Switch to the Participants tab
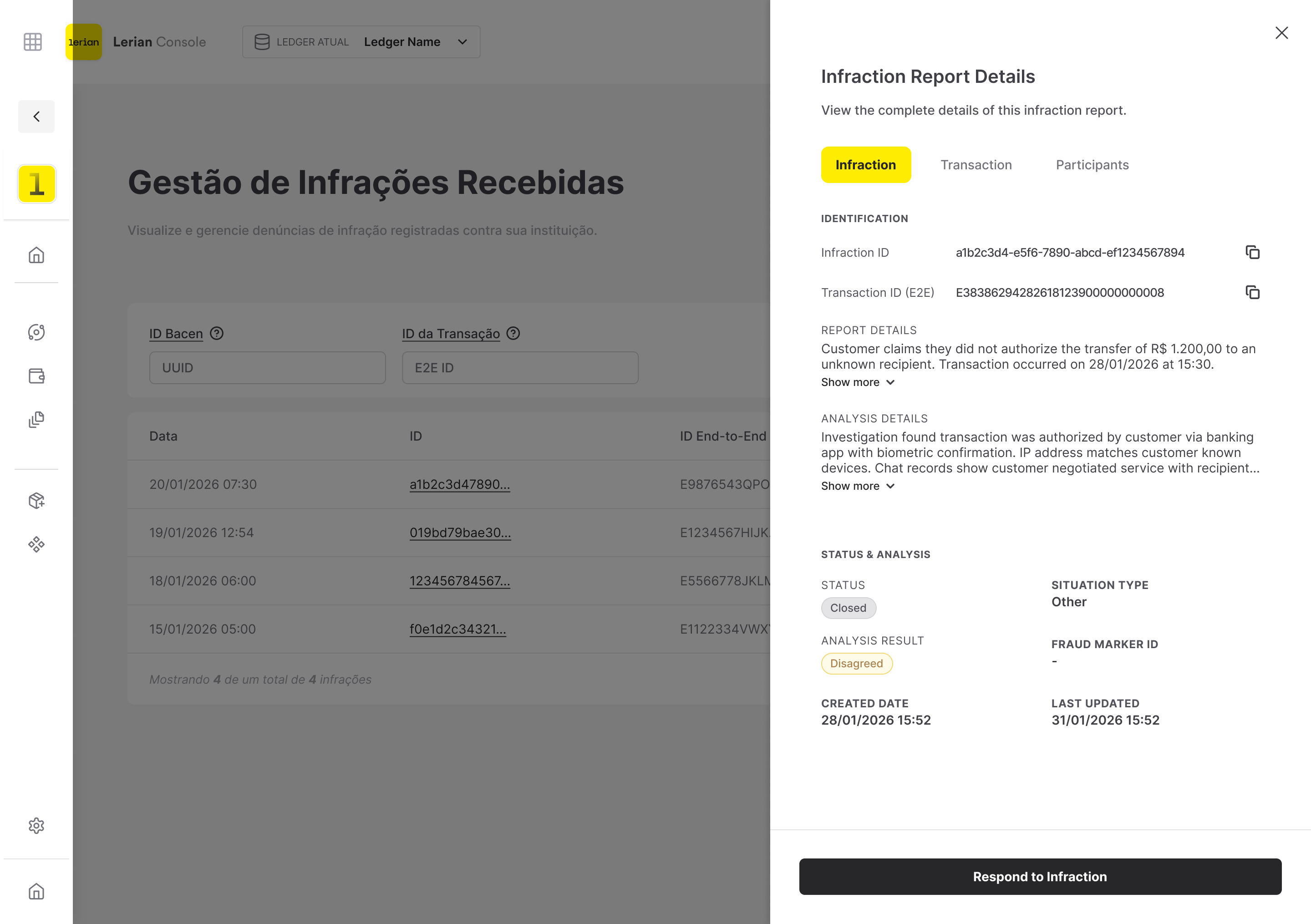Viewport: 1311px width, 924px height. 1092,165
